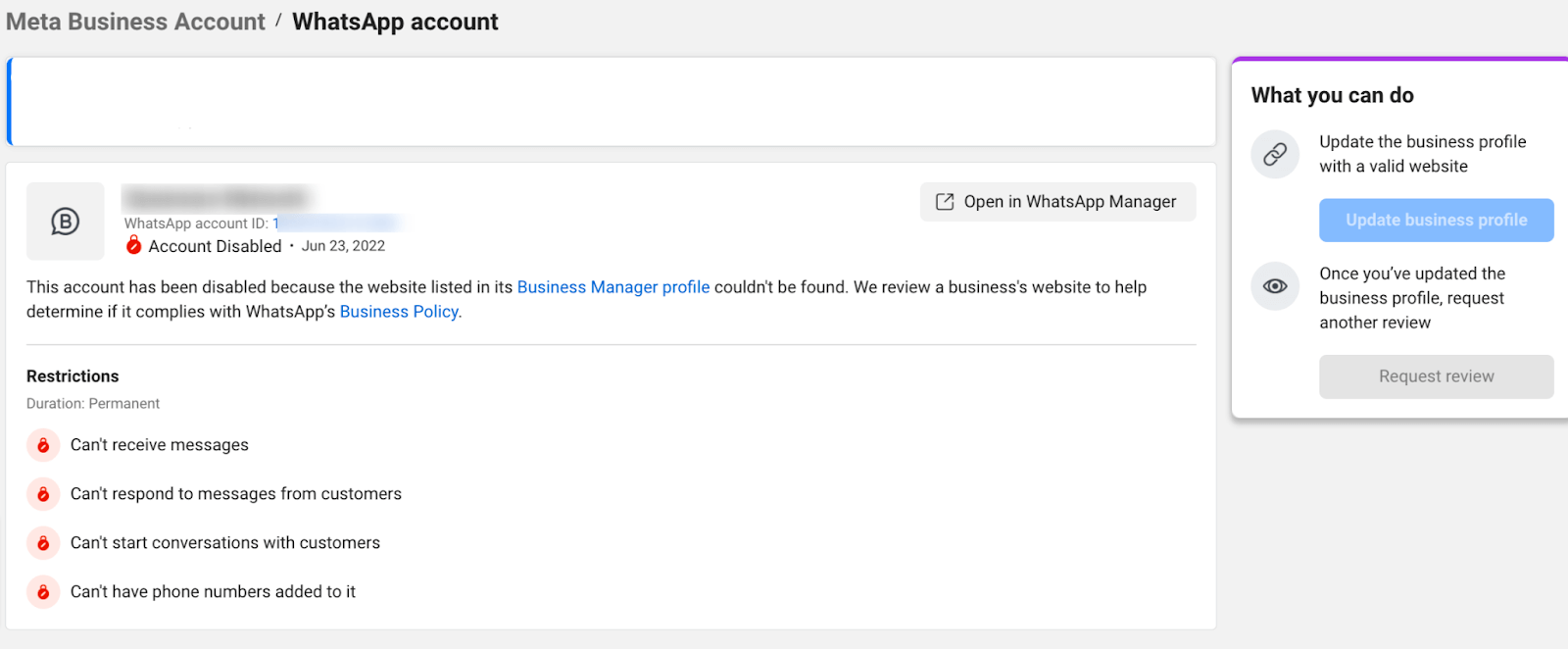Click the lock icon for Can't receive messages
The image size is (1568, 649).
(x=43, y=445)
